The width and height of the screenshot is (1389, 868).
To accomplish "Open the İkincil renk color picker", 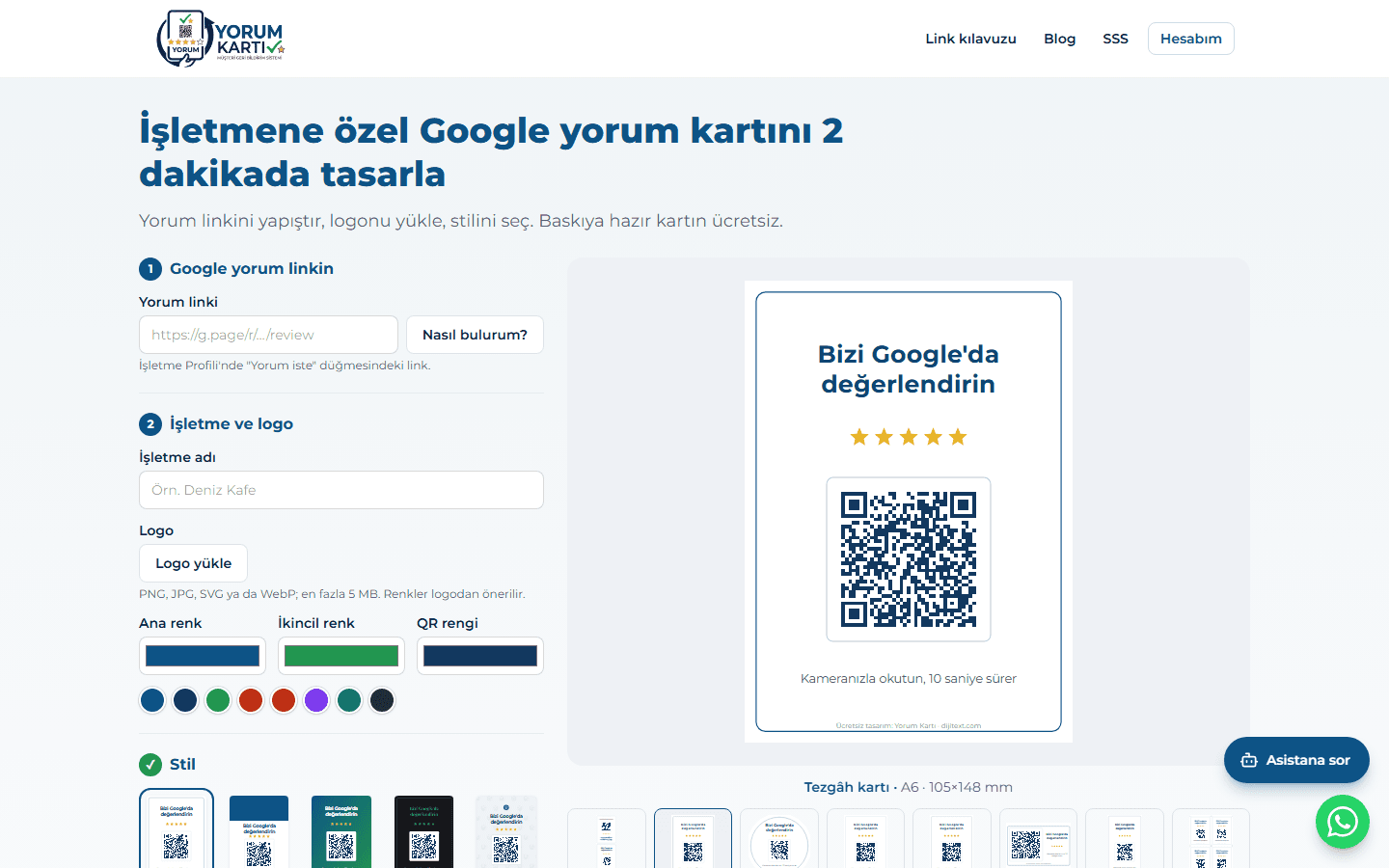I will (x=341, y=656).
